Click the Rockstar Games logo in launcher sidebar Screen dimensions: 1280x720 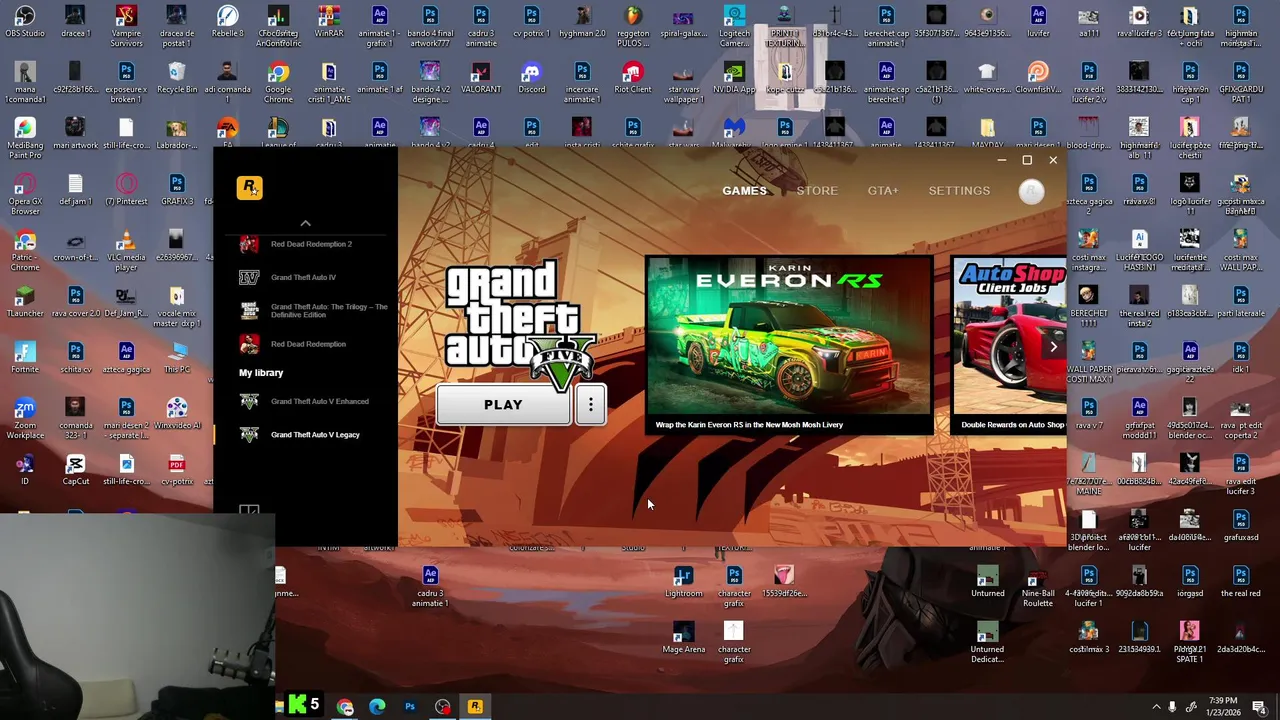coord(249,188)
